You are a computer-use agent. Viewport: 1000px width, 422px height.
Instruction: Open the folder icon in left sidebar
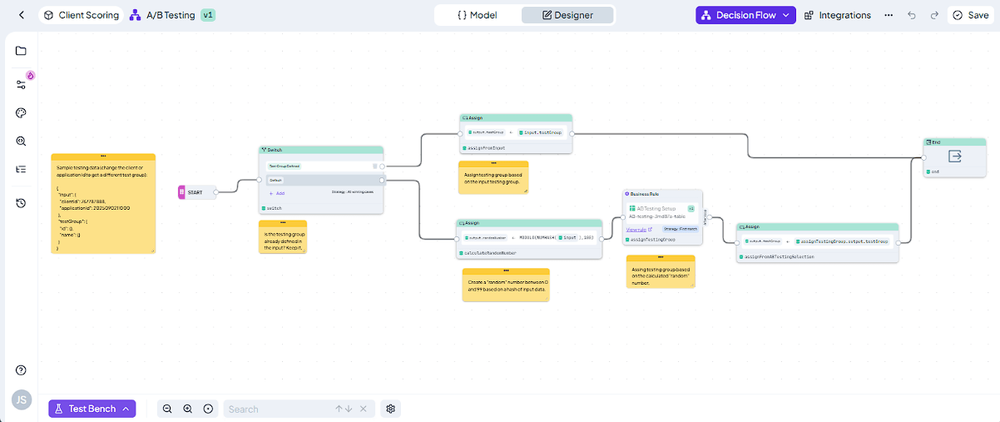[21, 51]
